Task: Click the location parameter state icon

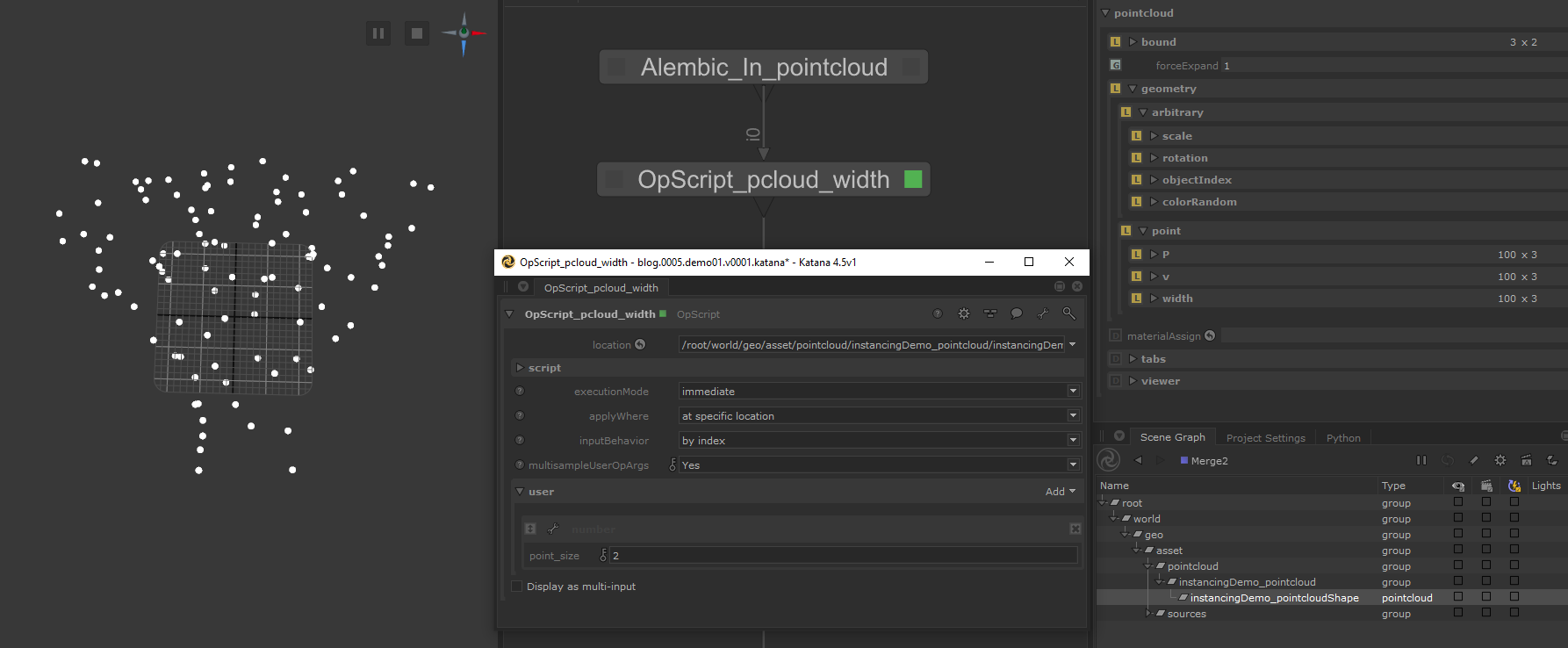Action: coord(640,344)
